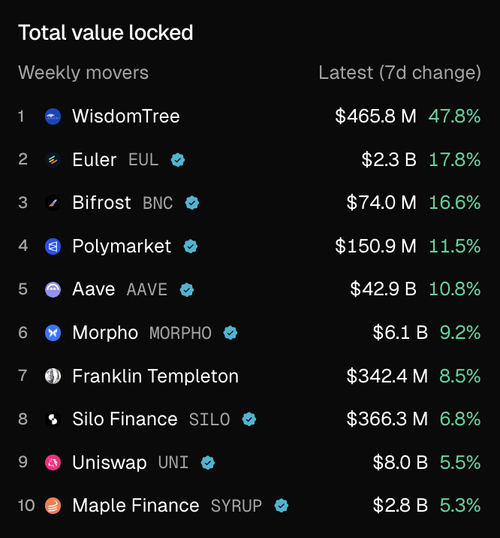Click the Latest (7d change) column header

pos(400,73)
